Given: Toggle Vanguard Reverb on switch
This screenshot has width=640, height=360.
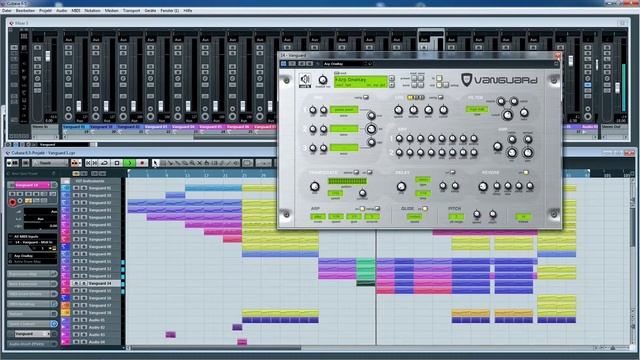Looking at the screenshot, I should 526,173.
